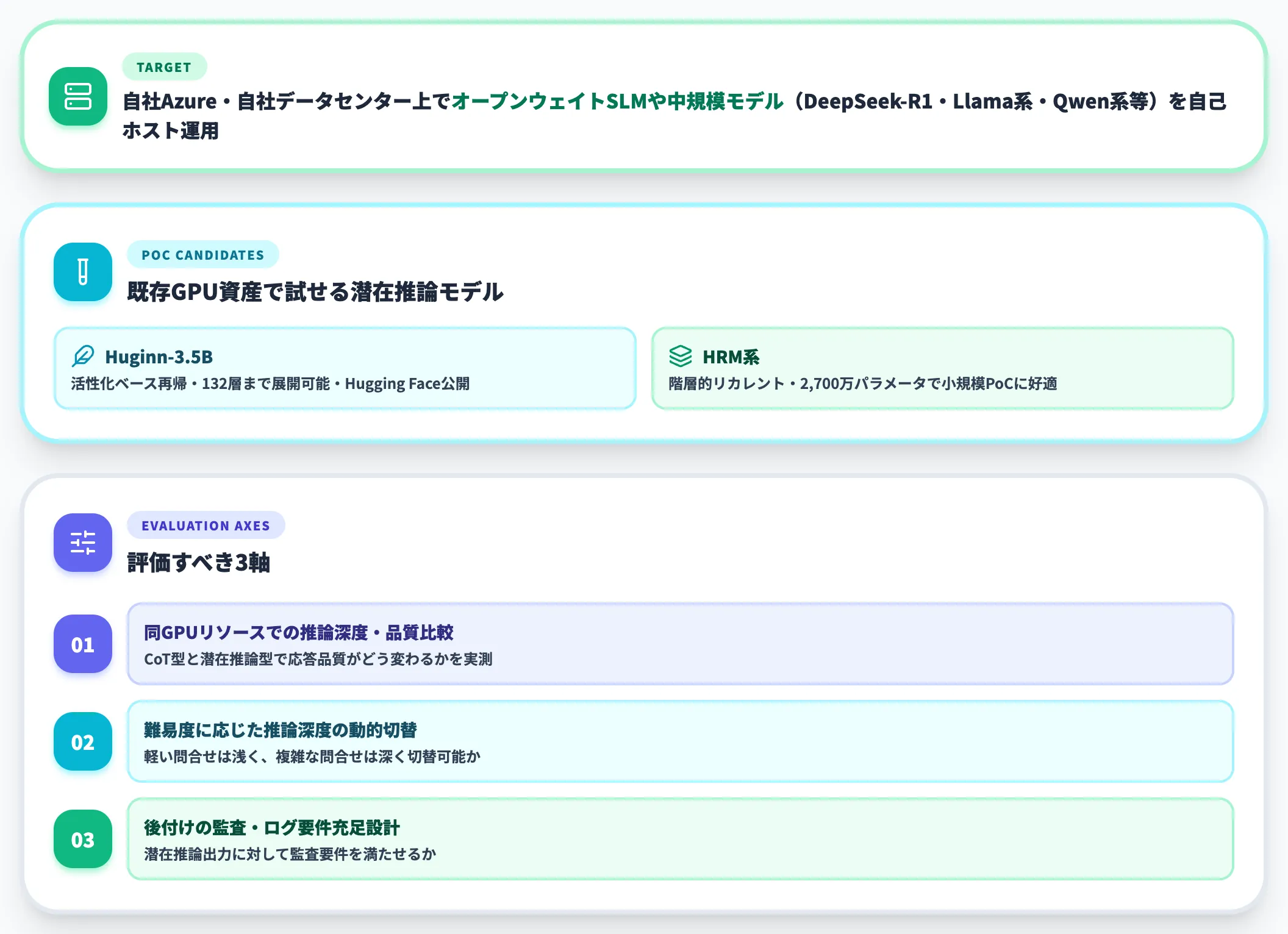
Task: Click the text 軽い問合せは浅く、複雑な問合せは深く切替可能か
Action: 312,757
